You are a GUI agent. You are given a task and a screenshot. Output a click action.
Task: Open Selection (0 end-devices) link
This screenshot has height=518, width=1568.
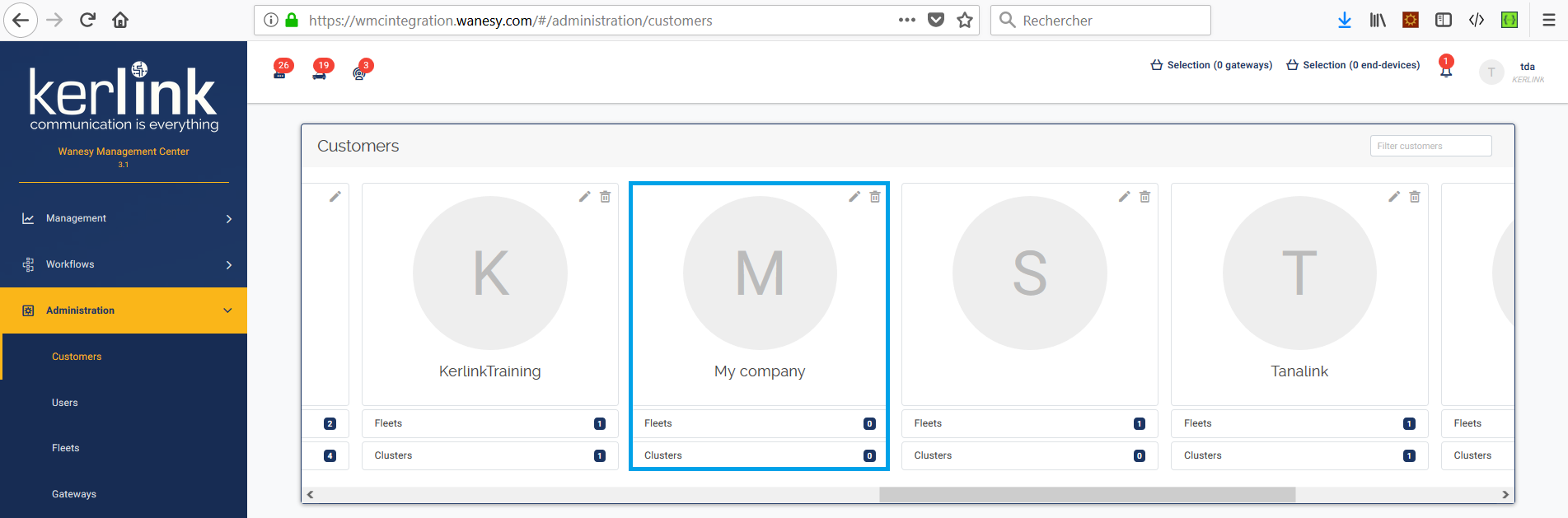click(1353, 65)
